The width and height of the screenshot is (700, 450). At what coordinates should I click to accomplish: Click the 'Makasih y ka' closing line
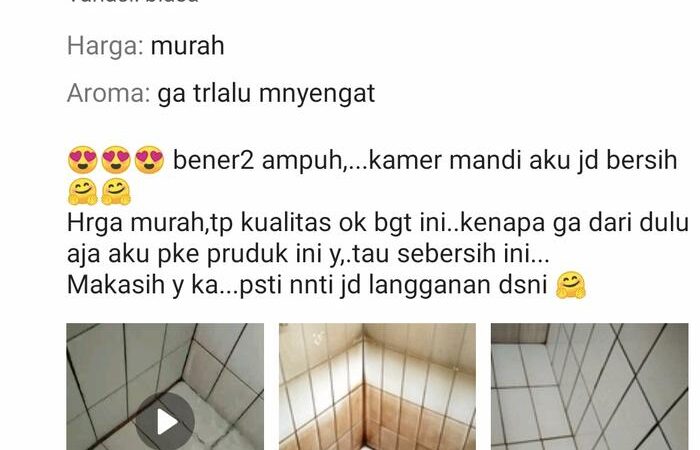(x=307, y=285)
